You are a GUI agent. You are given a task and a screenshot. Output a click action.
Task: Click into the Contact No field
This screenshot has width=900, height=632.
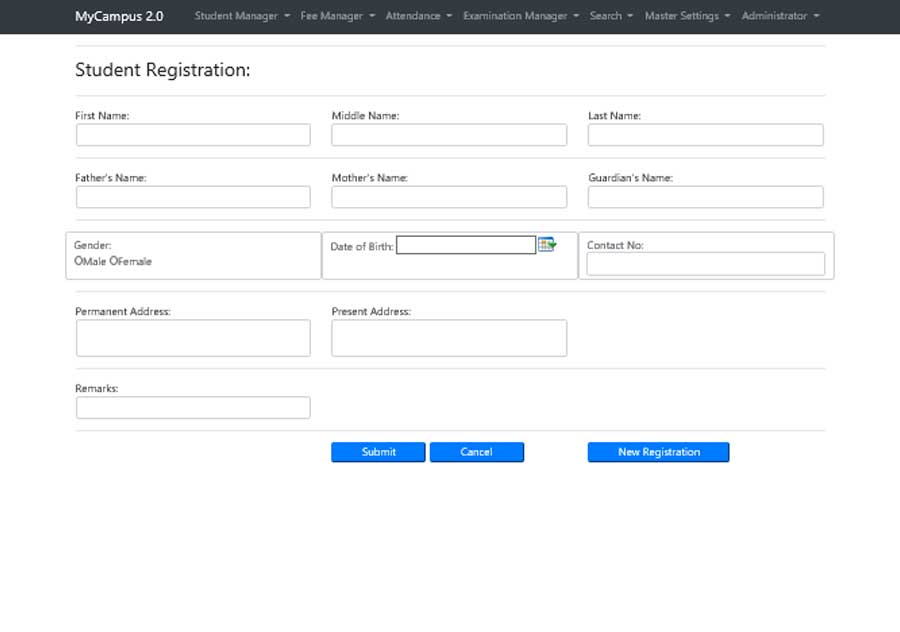[705, 264]
